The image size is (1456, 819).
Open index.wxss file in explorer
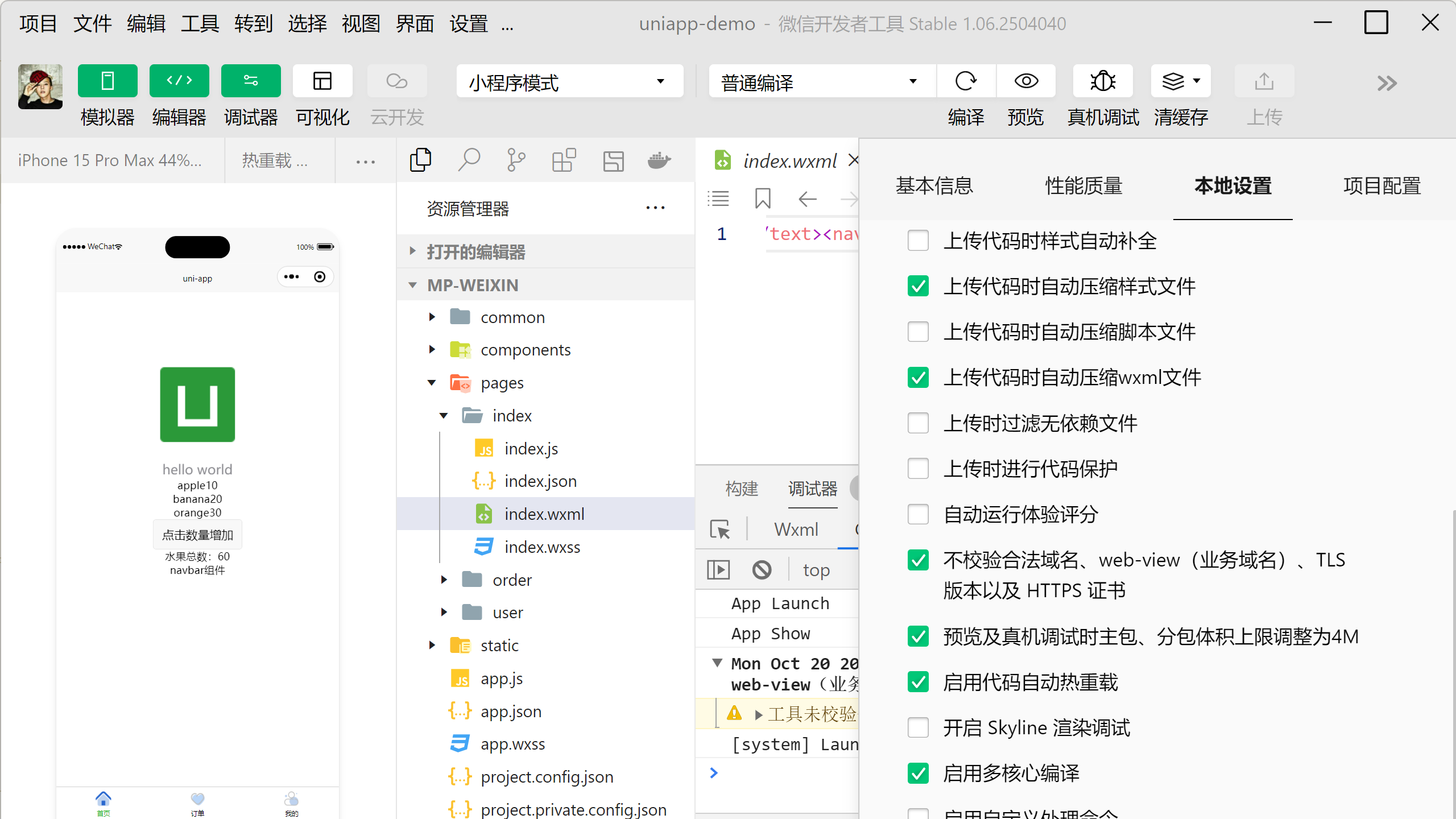tap(541, 547)
